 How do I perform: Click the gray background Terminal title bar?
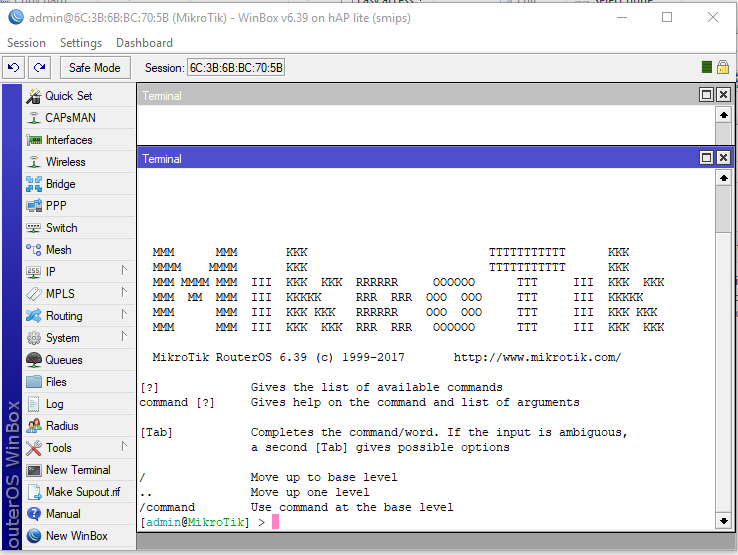click(417, 96)
